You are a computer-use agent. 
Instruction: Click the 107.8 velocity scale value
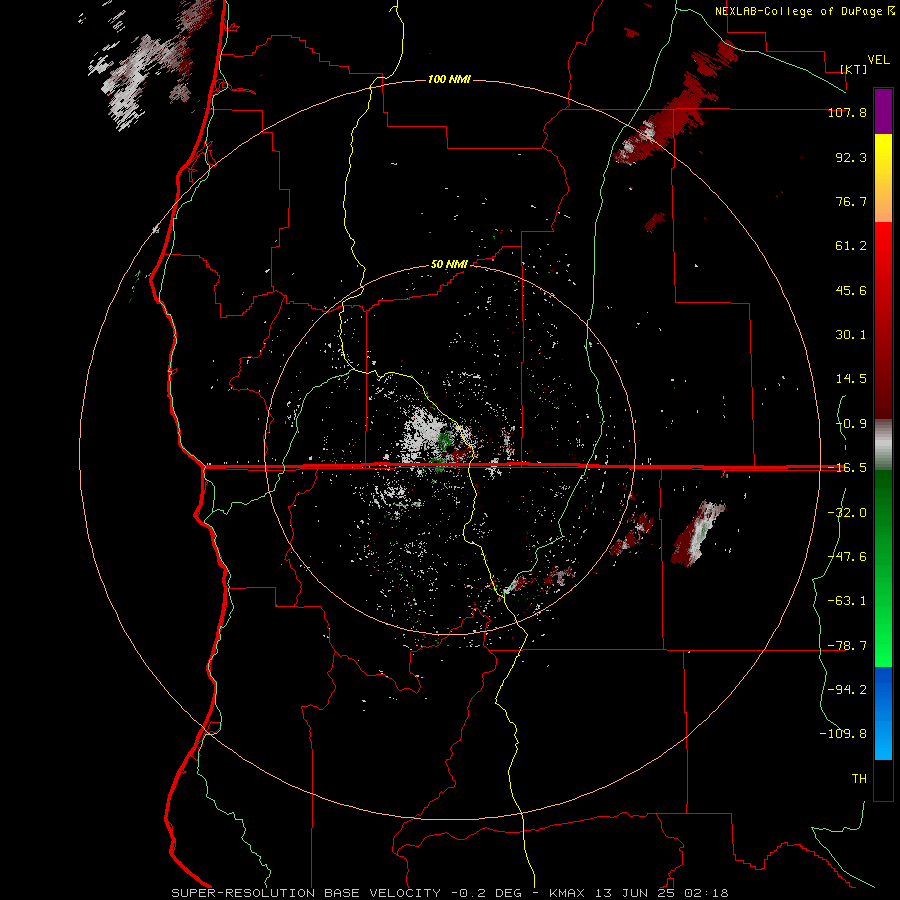847,112
